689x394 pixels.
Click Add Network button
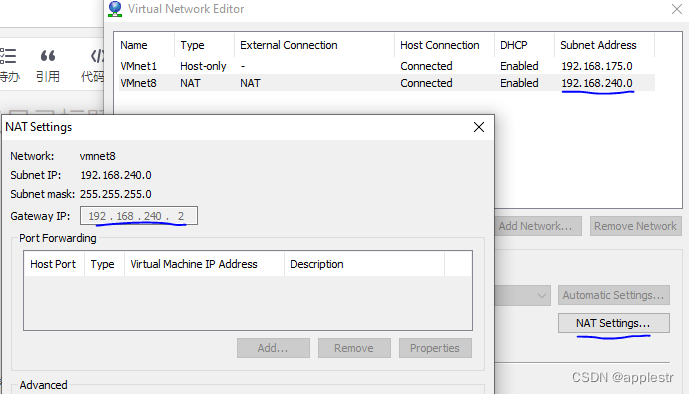point(537,226)
